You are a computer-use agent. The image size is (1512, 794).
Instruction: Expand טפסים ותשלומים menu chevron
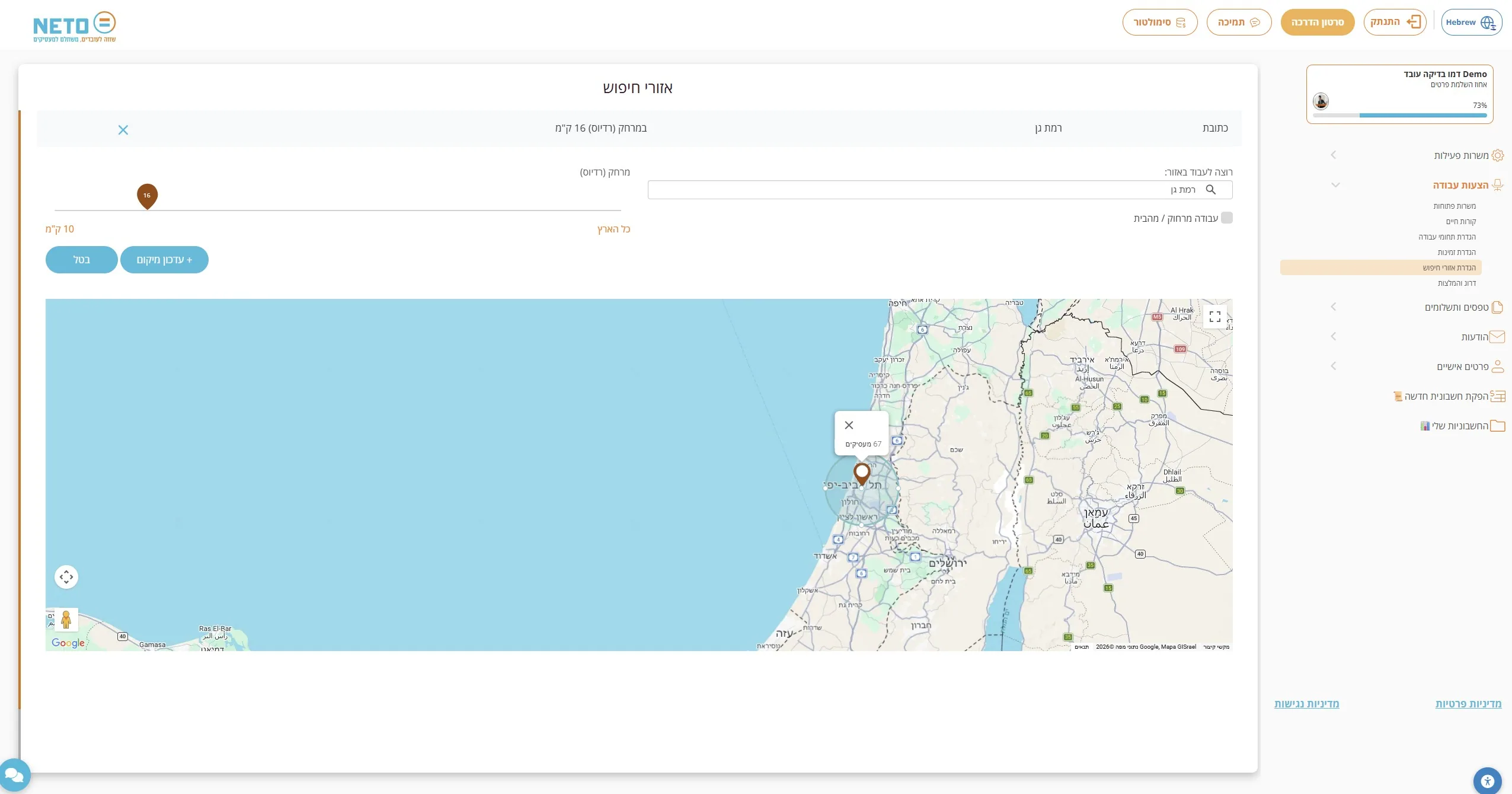[x=1333, y=307]
